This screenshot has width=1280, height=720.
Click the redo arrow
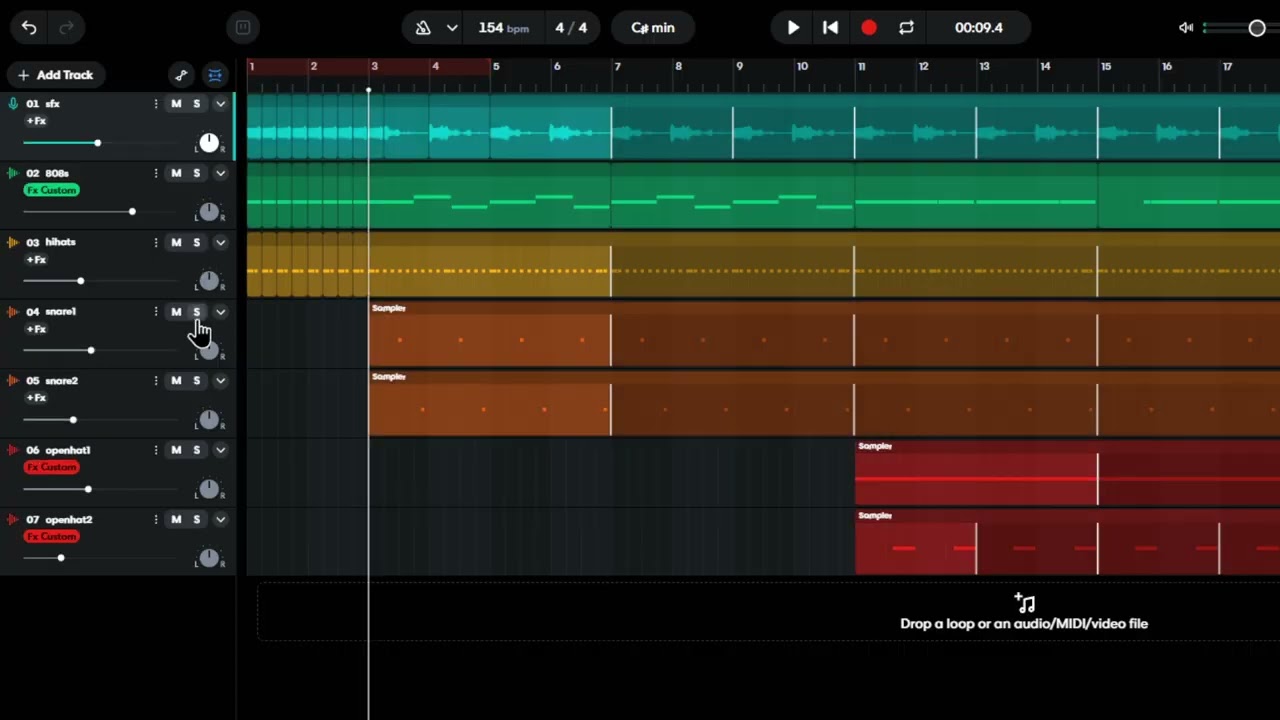coord(67,28)
